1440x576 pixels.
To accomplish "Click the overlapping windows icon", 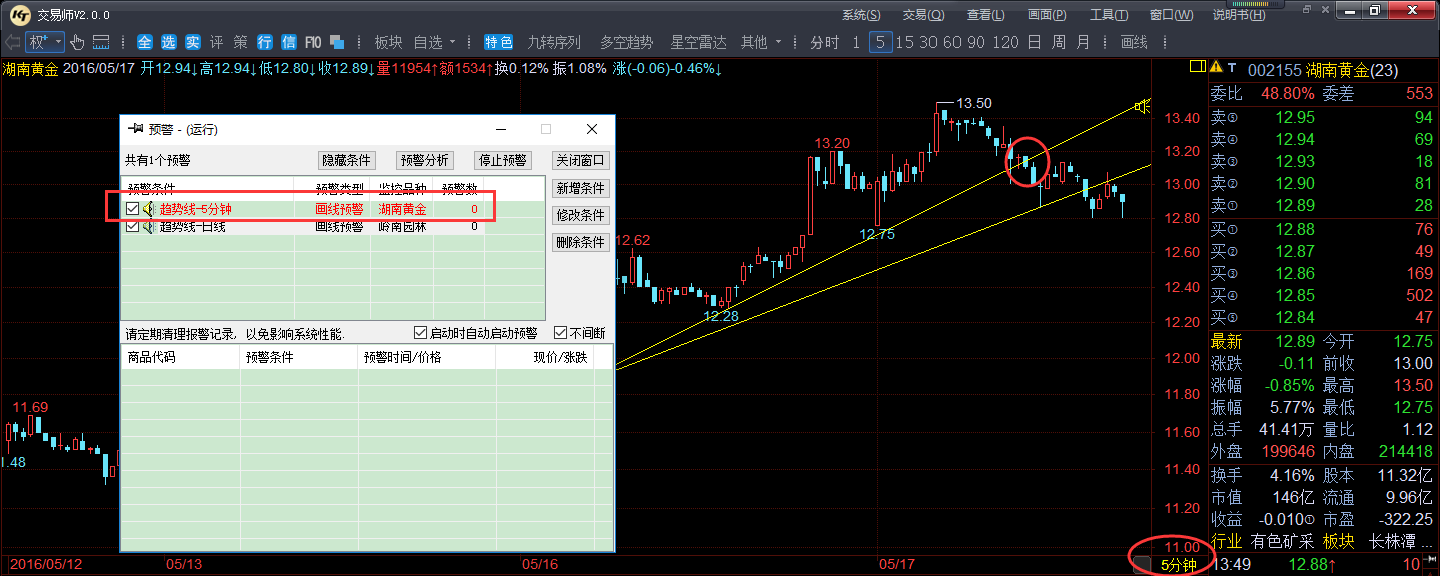I will coord(337,42).
